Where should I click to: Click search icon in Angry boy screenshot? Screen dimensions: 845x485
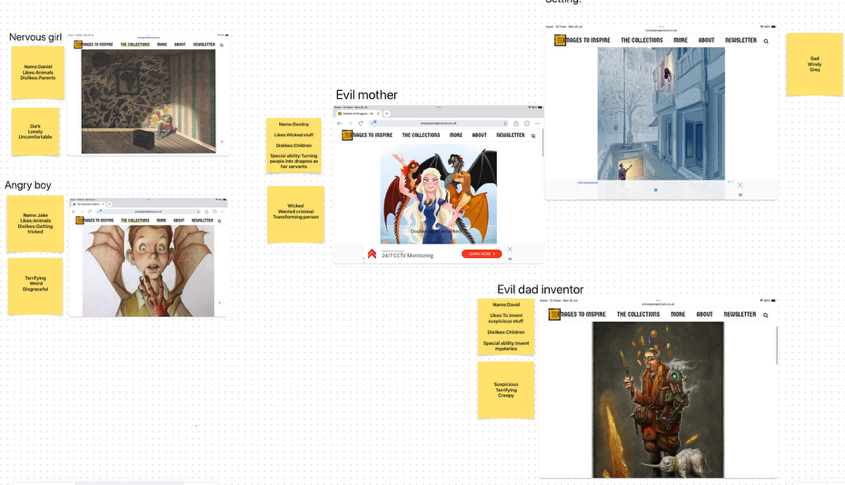[x=219, y=221]
